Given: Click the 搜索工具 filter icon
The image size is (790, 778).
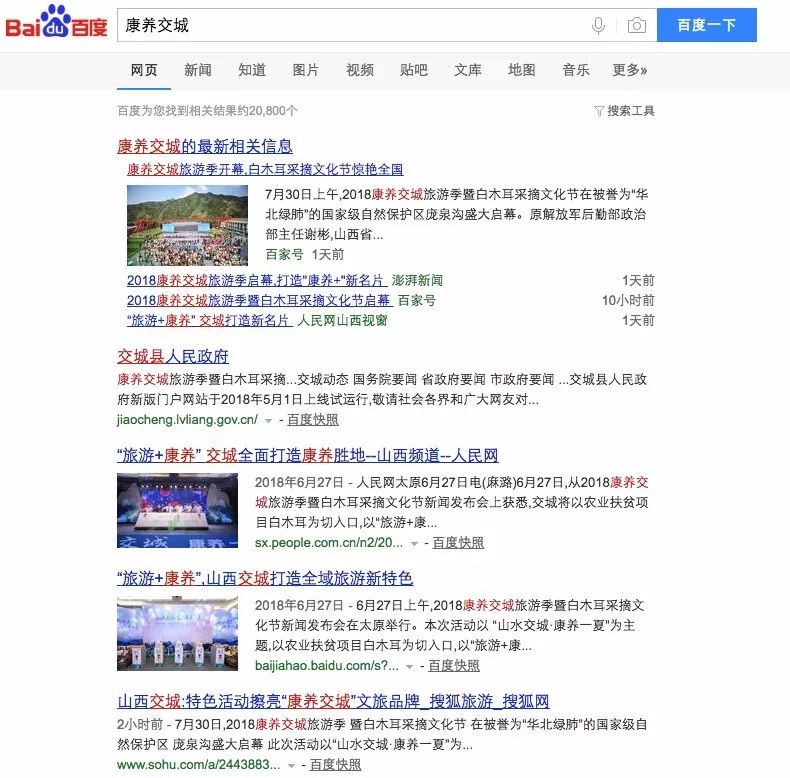Looking at the screenshot, I should [x=599, y=111].
